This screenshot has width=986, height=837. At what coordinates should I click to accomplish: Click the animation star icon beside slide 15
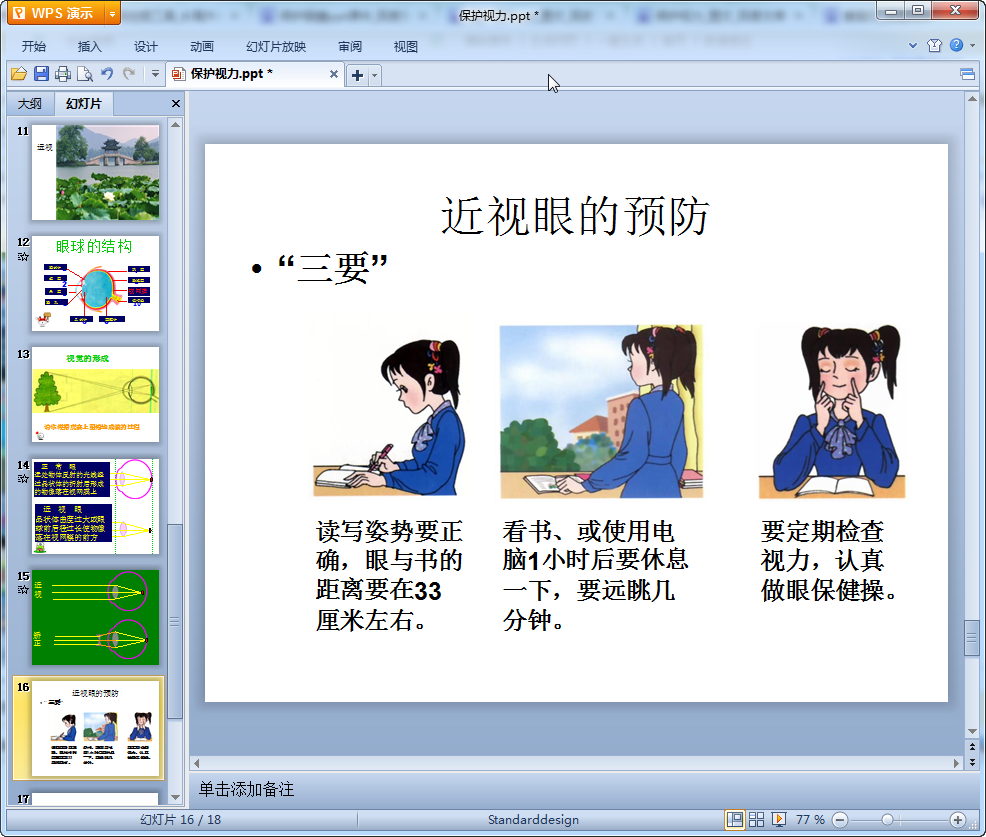[23, 590]
